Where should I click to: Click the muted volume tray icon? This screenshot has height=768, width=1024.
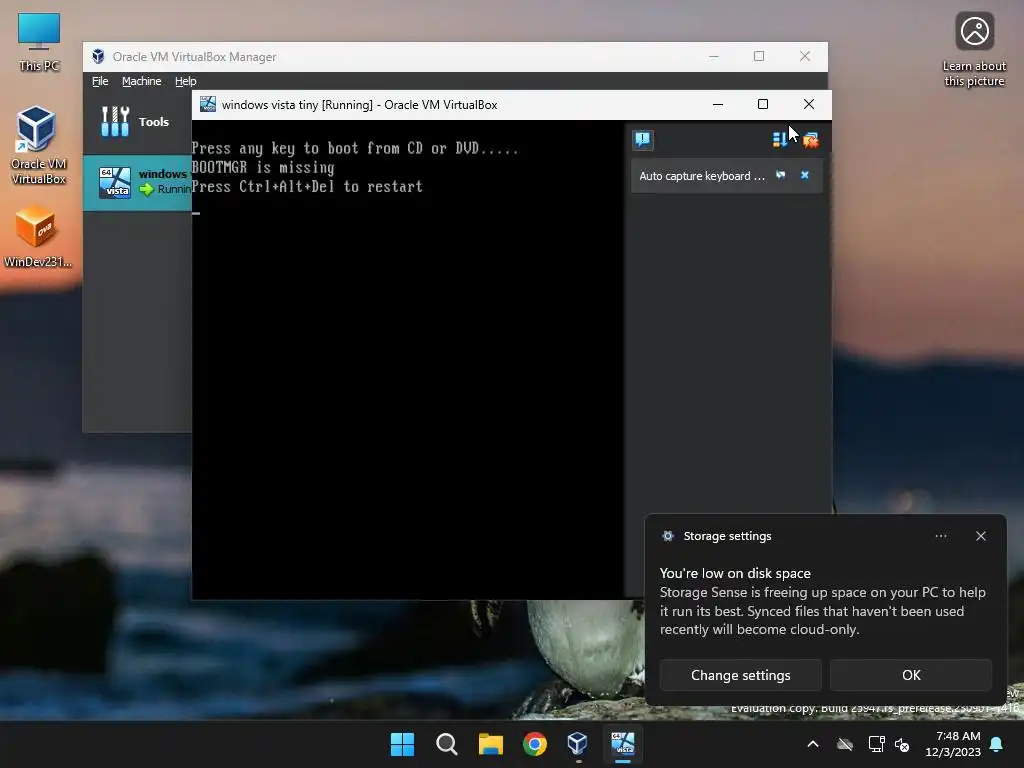click(x=902, y=744)
